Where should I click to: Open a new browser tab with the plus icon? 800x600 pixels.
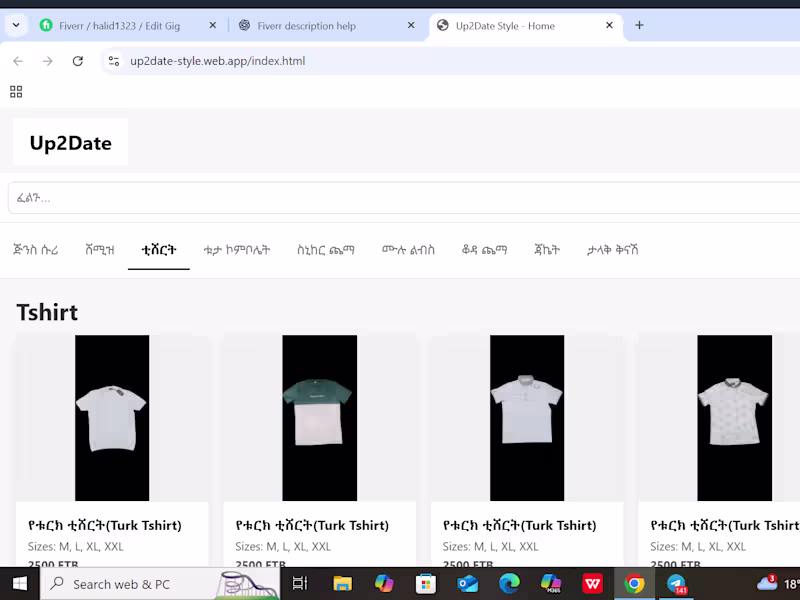pyautogui.click(x=639, y=26)
